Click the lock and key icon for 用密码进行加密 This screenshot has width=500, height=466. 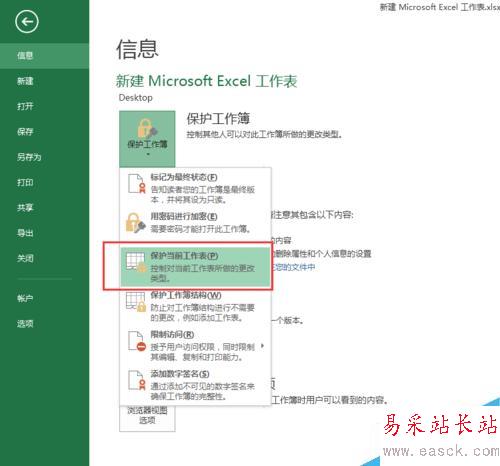pos(136,223)
